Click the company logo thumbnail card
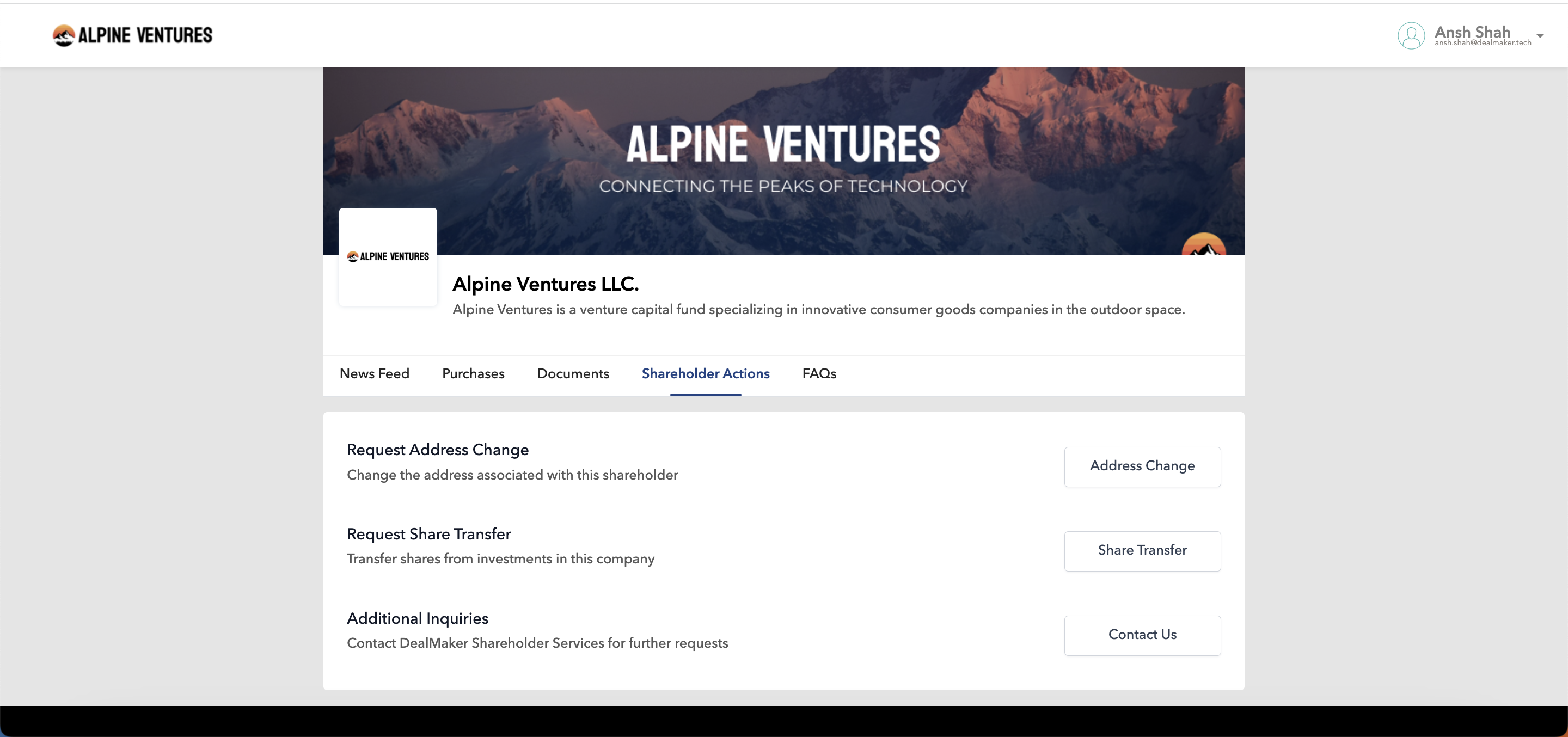Image resolution: width=1568 pixels, height=737 pixels. tap(388, 256)
